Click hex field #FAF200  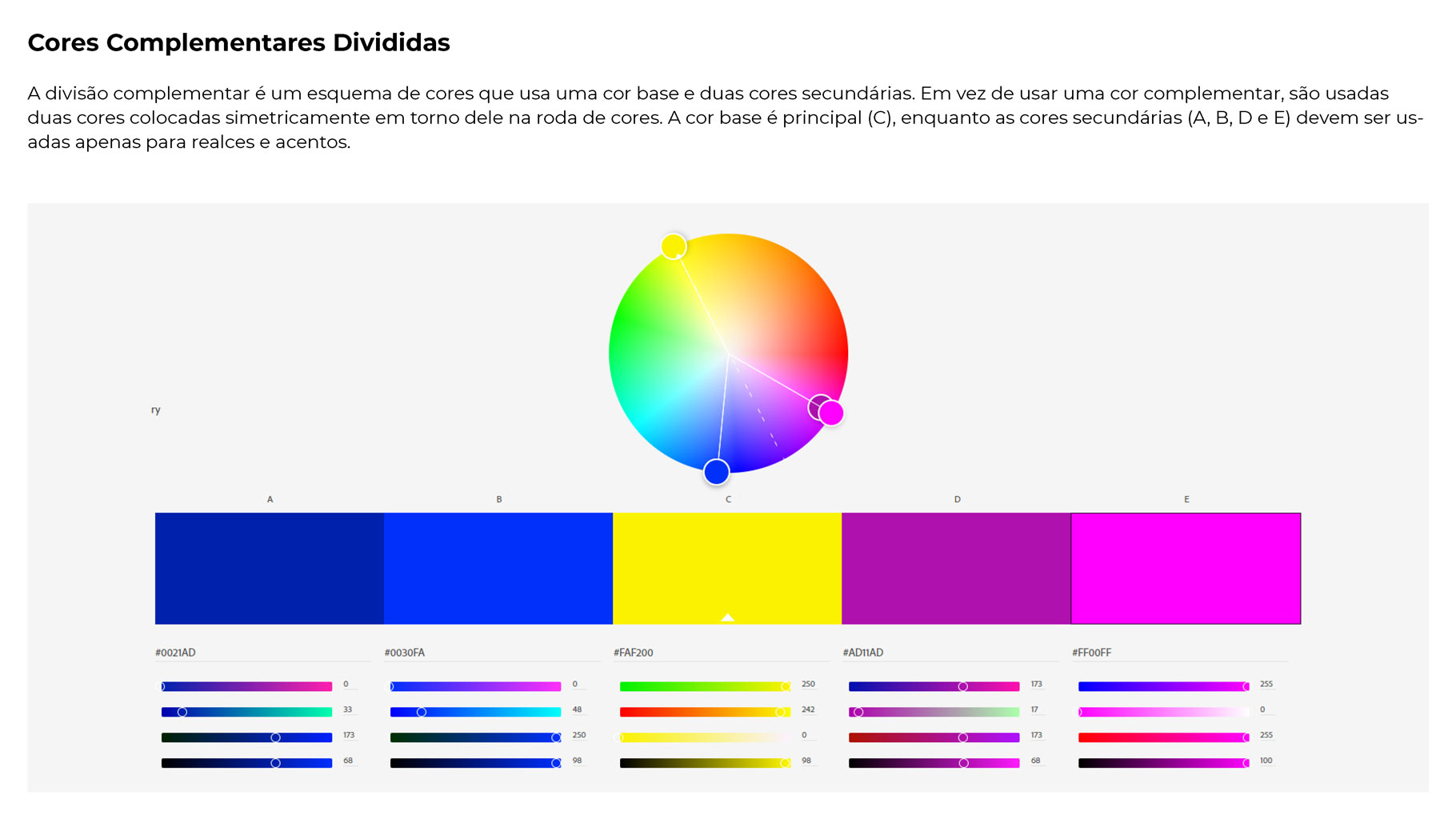tap(721, 653)
